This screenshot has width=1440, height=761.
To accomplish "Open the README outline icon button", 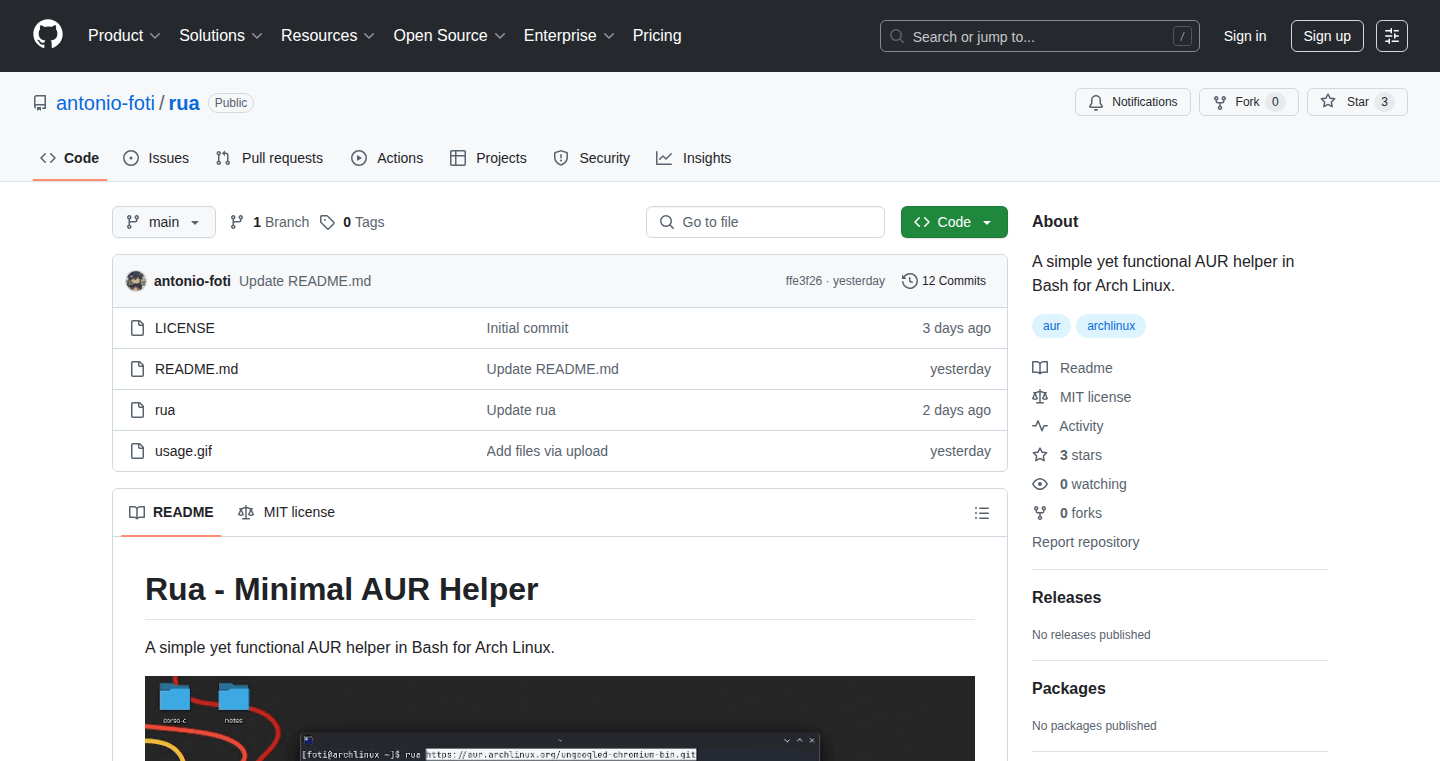I will point(982,513).
